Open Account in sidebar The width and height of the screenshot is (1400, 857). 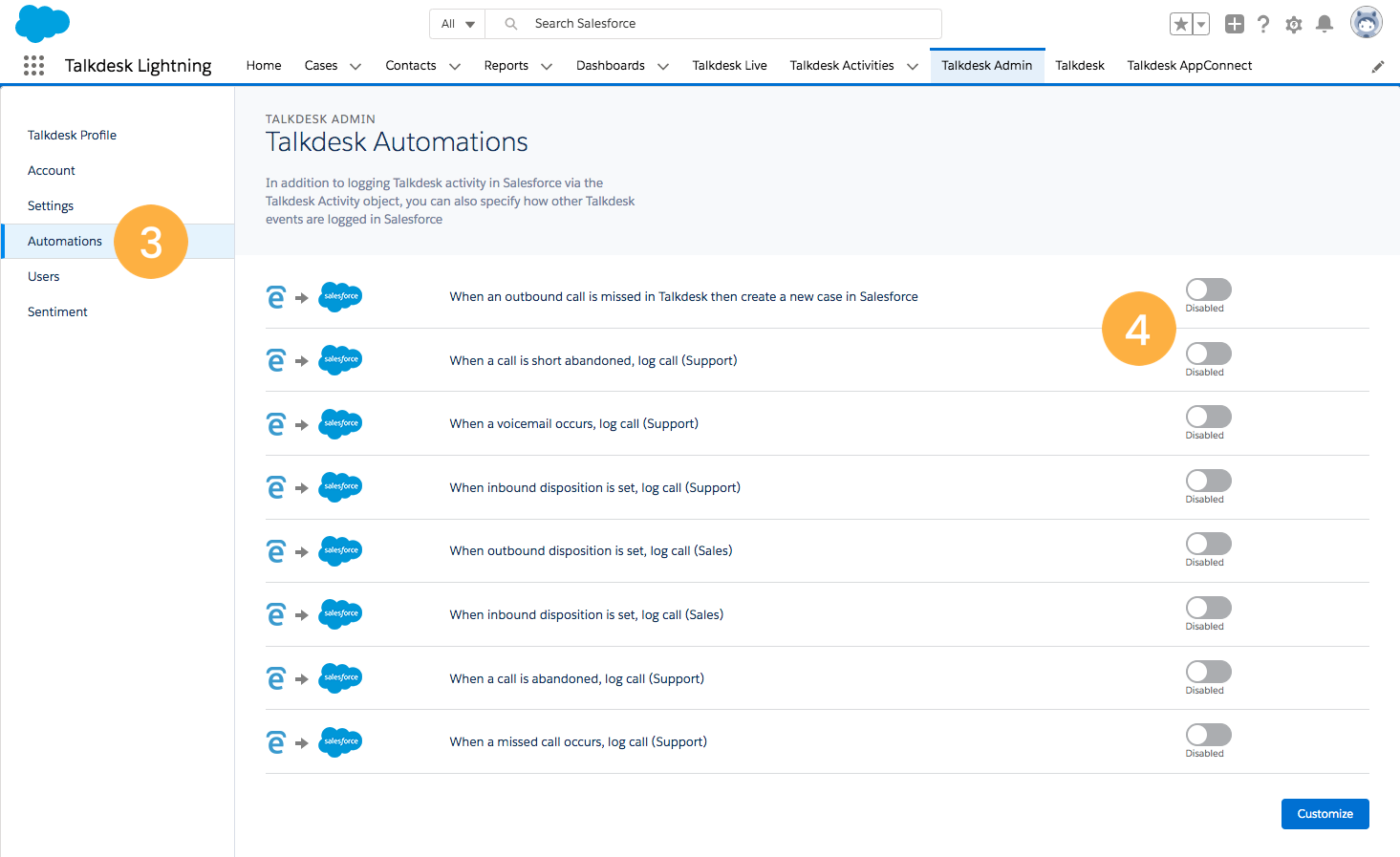tap(52, 170)
